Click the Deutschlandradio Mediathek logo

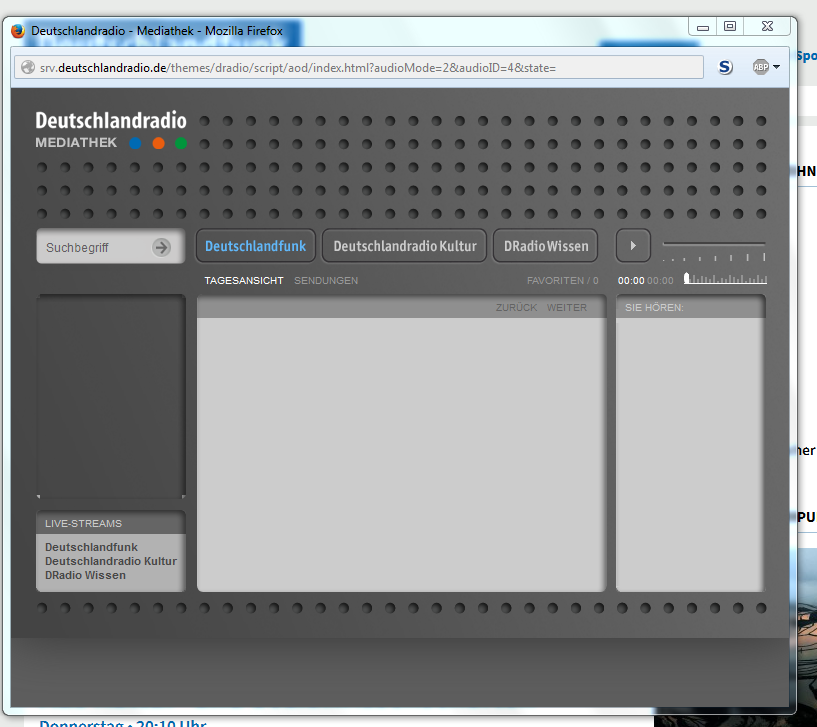point(110,130)
